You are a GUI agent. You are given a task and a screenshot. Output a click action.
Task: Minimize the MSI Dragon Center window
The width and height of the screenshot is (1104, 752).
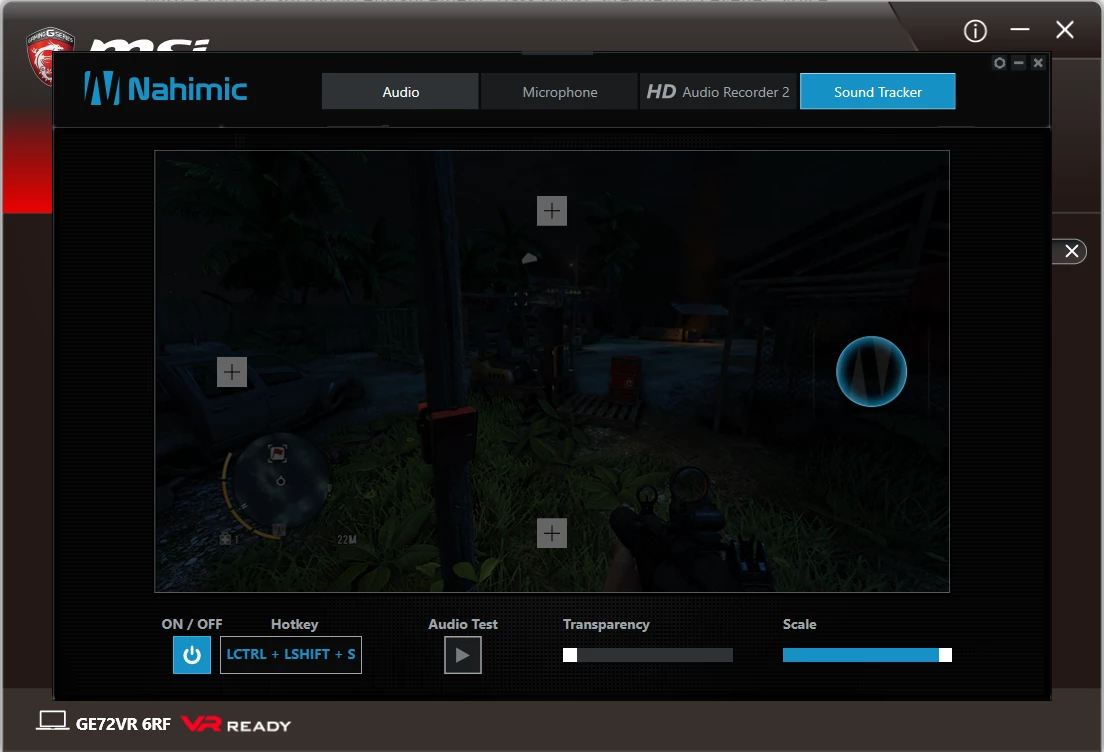[x=1020, y=30]
